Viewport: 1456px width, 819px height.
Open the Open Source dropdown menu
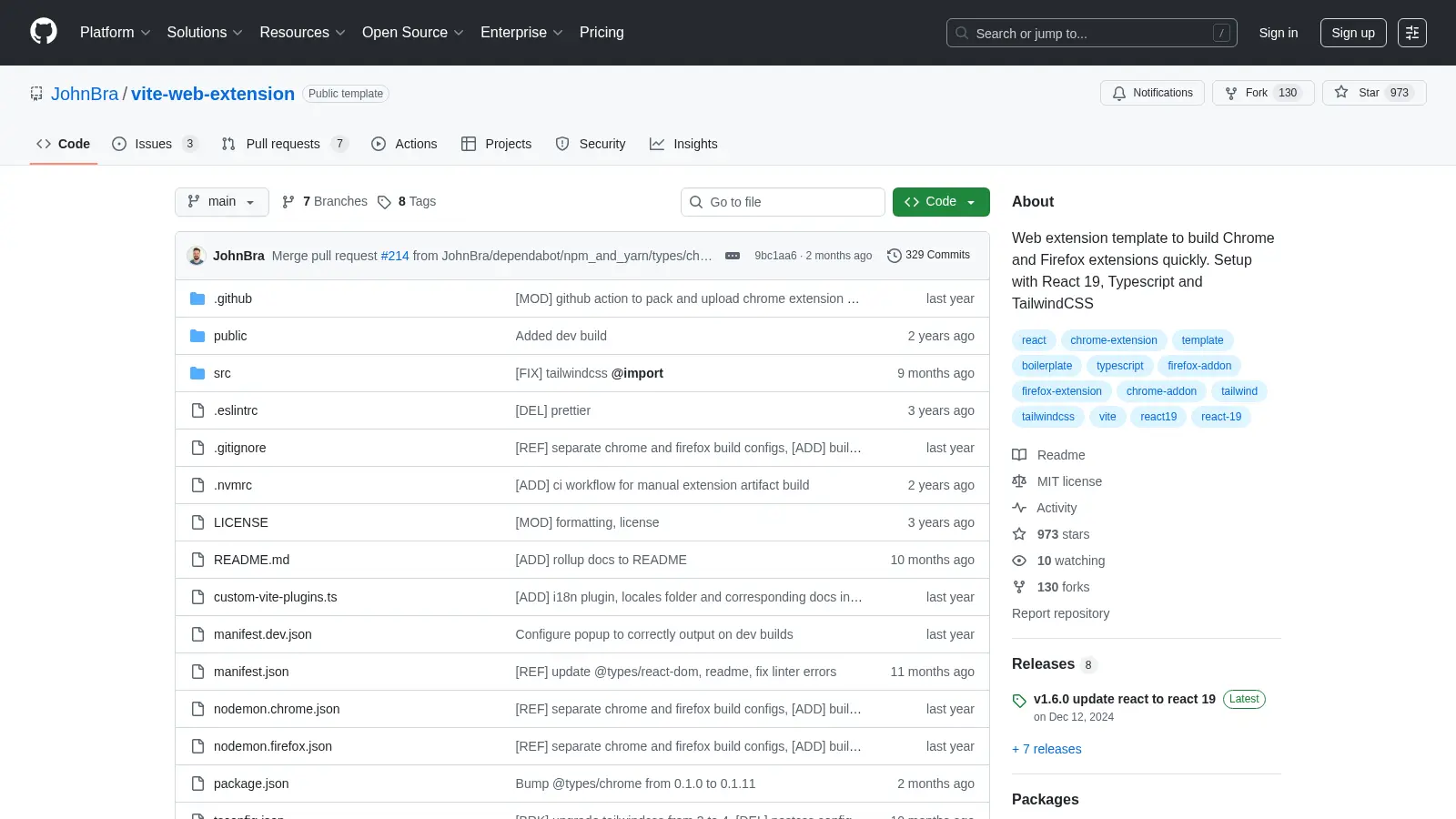(412, 33)
